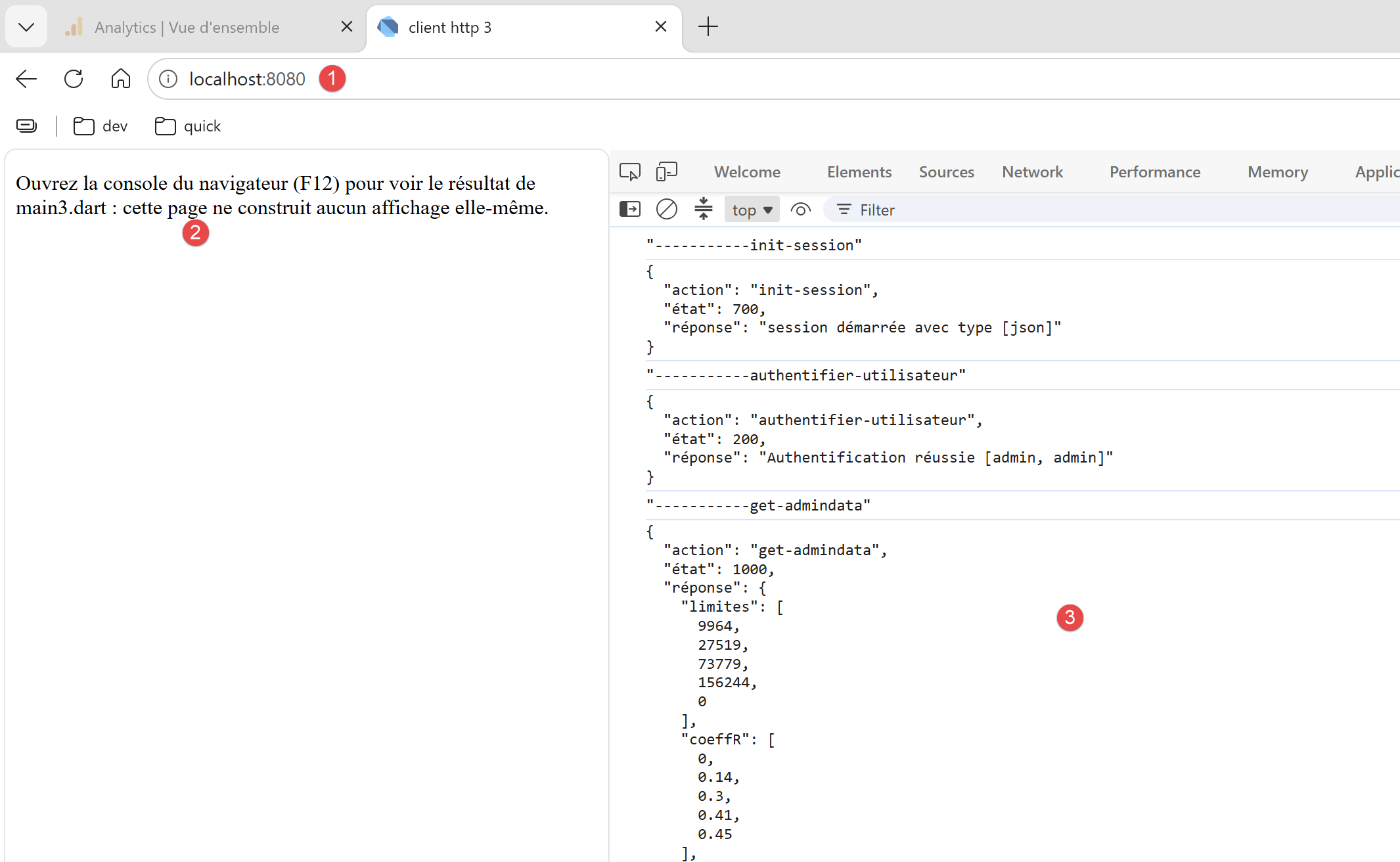The width and height of the screenshot is (1400, 862).
Task: Click the "coeffR": [ line
Action: pyautogui.click(x=728, y=740)
